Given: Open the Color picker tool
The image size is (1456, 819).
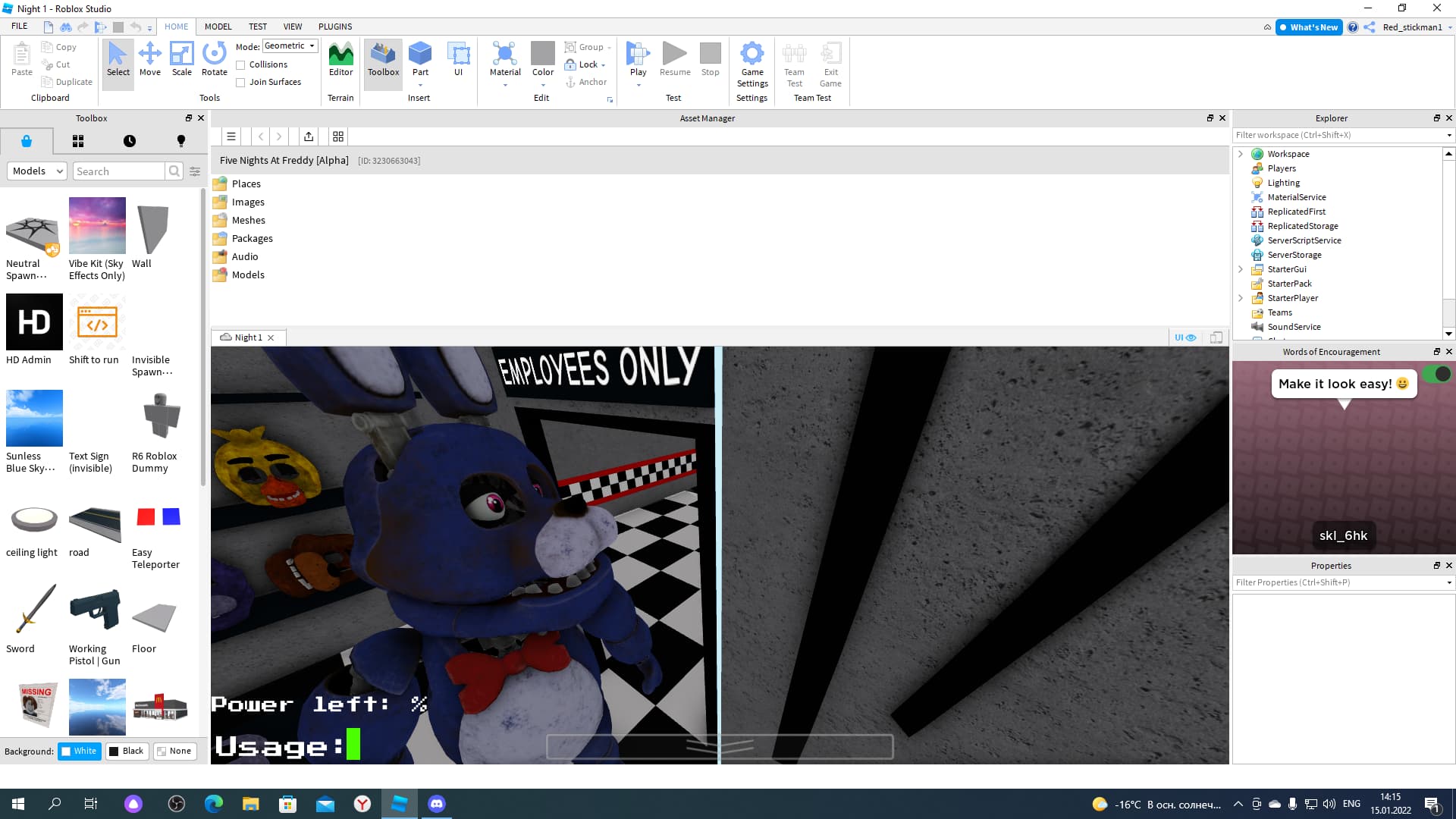Looking at the screenshot, I should pyautogui.click(x=543, y=59).
